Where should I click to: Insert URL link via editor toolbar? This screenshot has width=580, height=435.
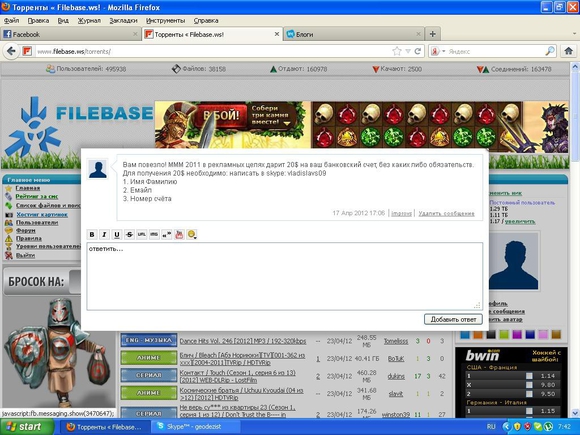[142, 234]
